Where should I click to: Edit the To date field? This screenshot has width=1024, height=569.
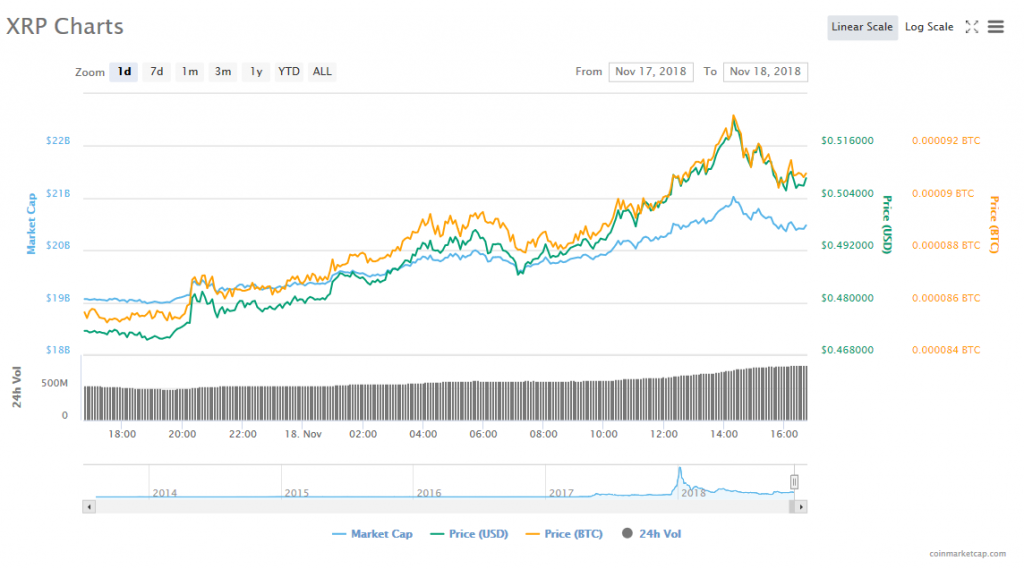[x=765, y=72]
